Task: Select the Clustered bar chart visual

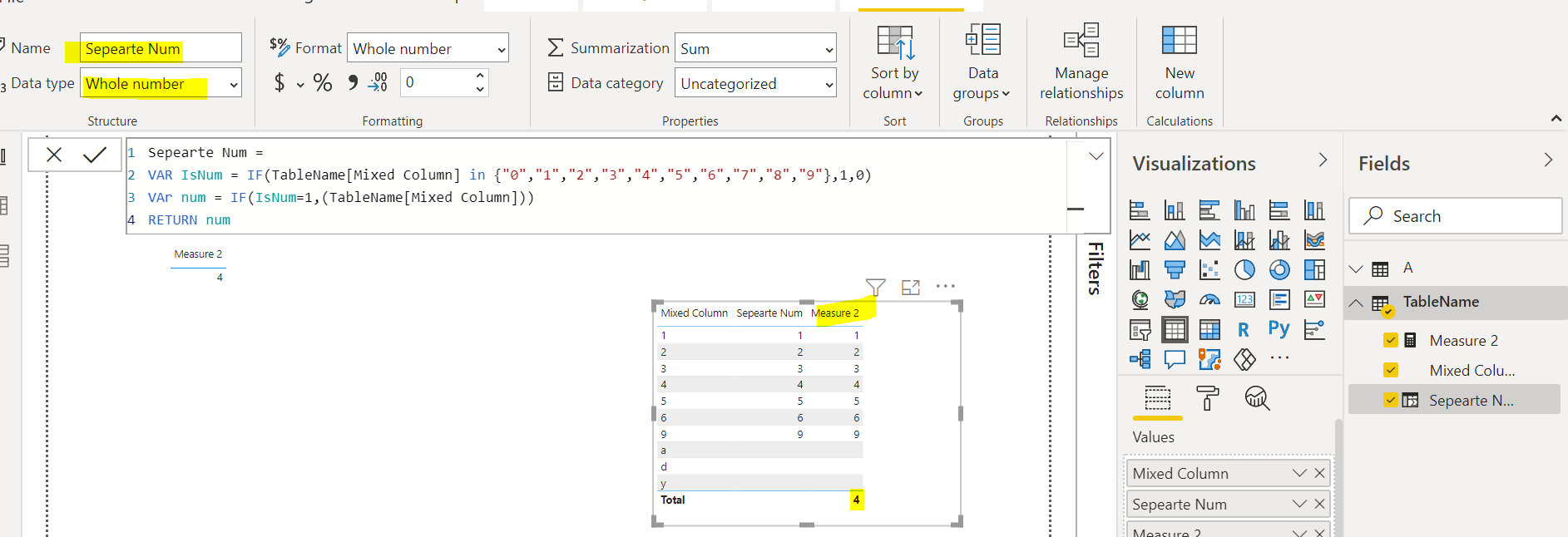Action: tap(1209, 209)
